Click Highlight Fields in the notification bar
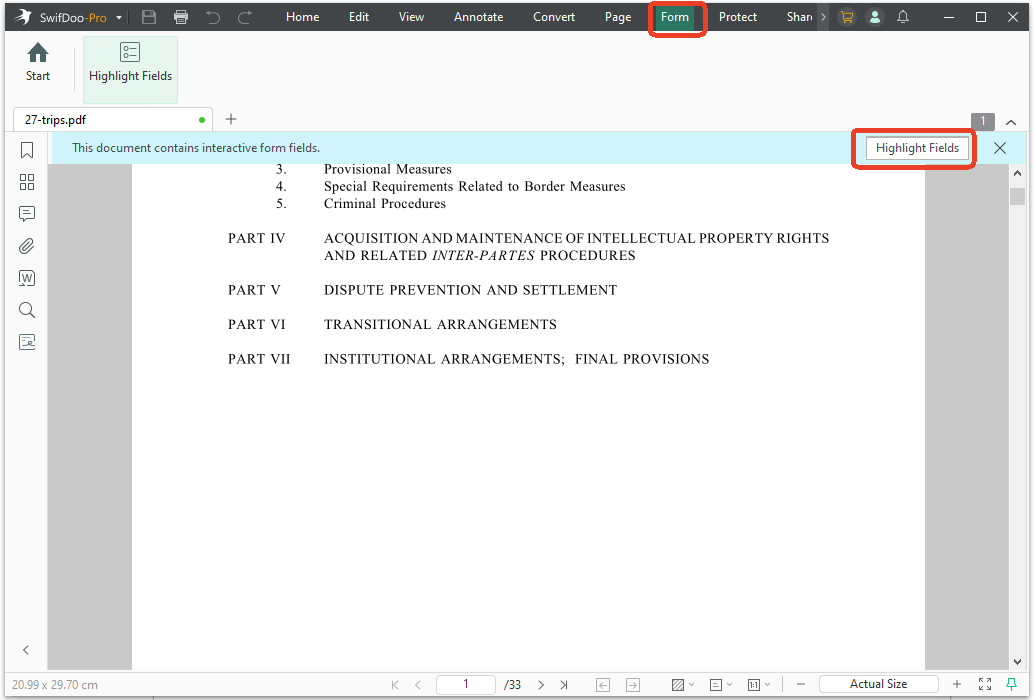 [917, 148]
